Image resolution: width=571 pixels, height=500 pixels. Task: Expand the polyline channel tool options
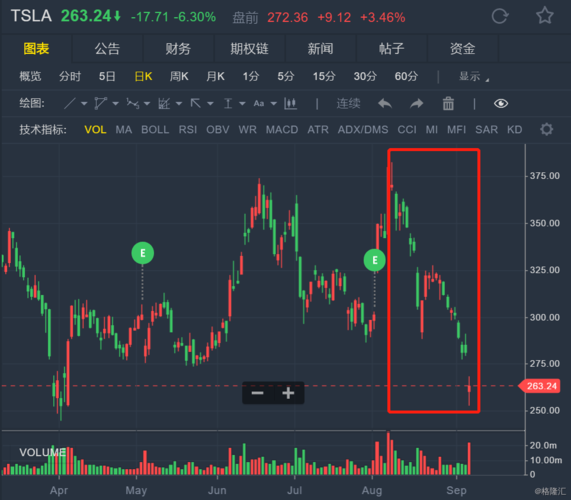coord(115,104)
